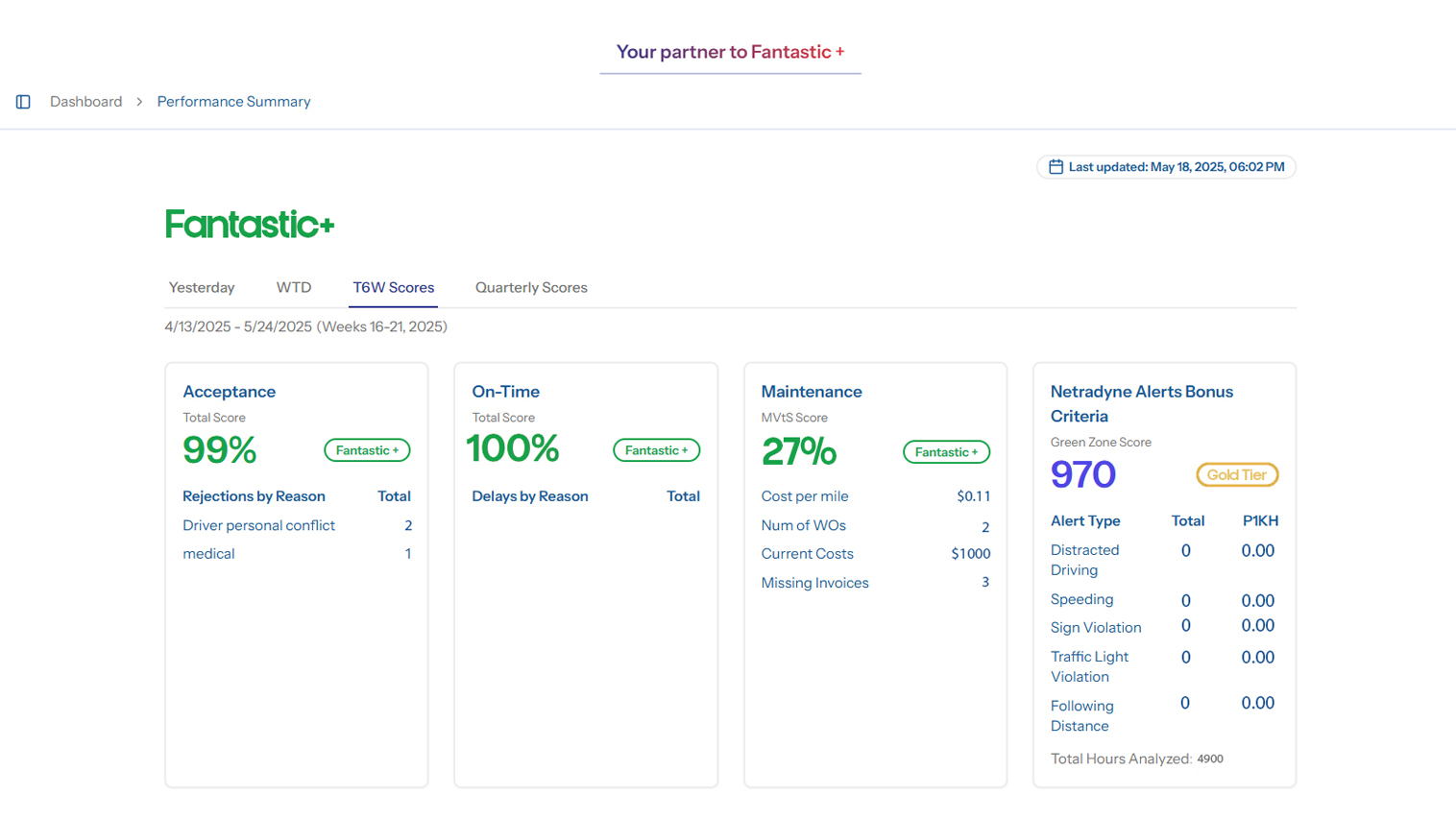Viewport: 1456px width, 819px height.
Task: Switch to the Yesterday tab
Action: (202, 288)
